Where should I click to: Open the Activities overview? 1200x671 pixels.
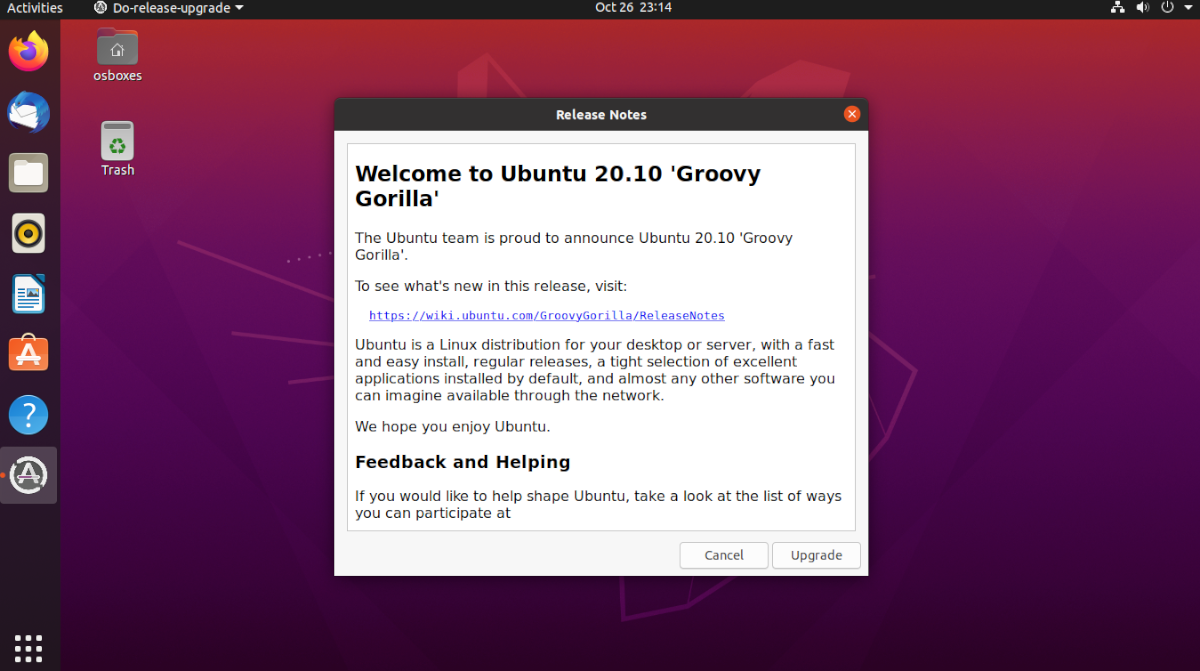(x=35, y=8)
